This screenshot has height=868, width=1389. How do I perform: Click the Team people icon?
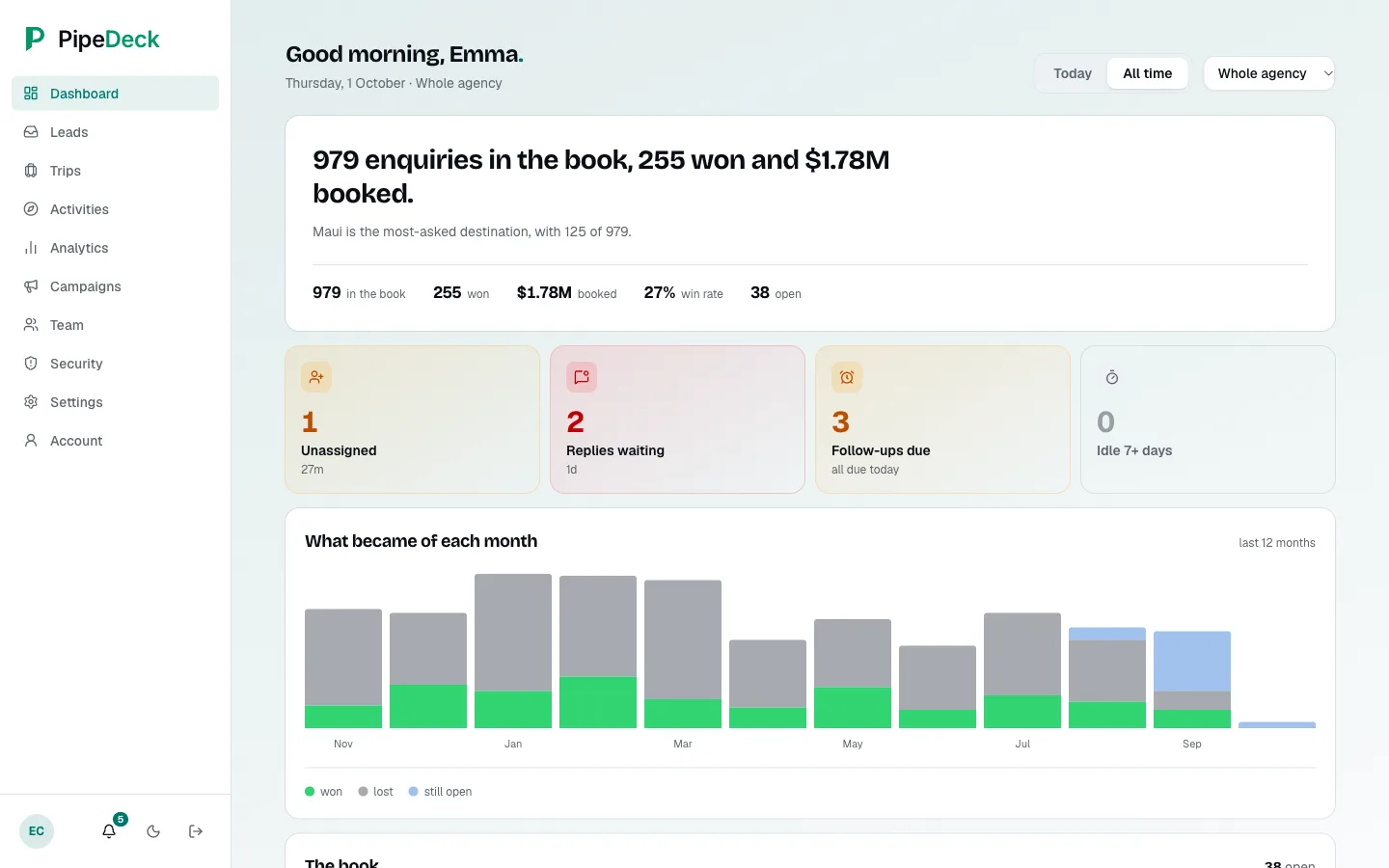point(31,325)
